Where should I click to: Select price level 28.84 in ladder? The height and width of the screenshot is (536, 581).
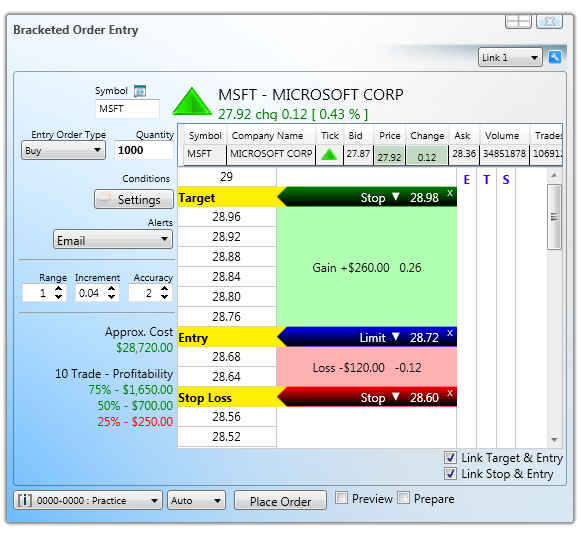(x=227, y=277)
